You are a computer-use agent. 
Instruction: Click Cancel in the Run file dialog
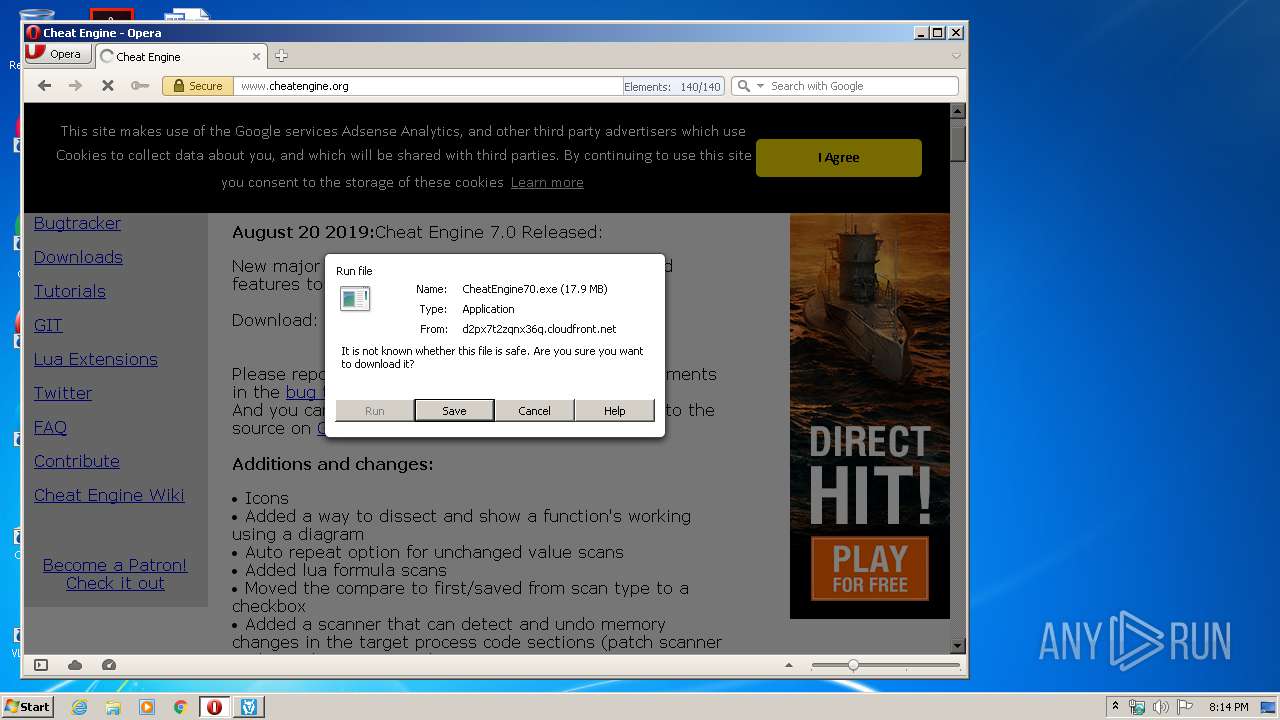[534, 410]
